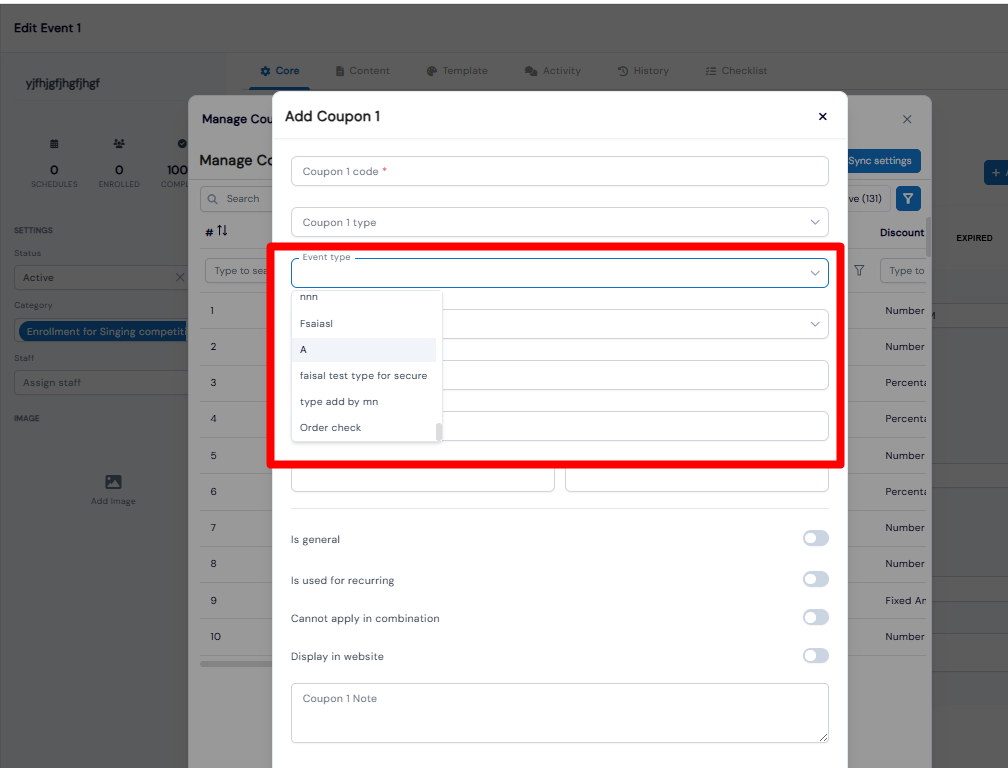Click the Status field showing Active

click(101, 277)
